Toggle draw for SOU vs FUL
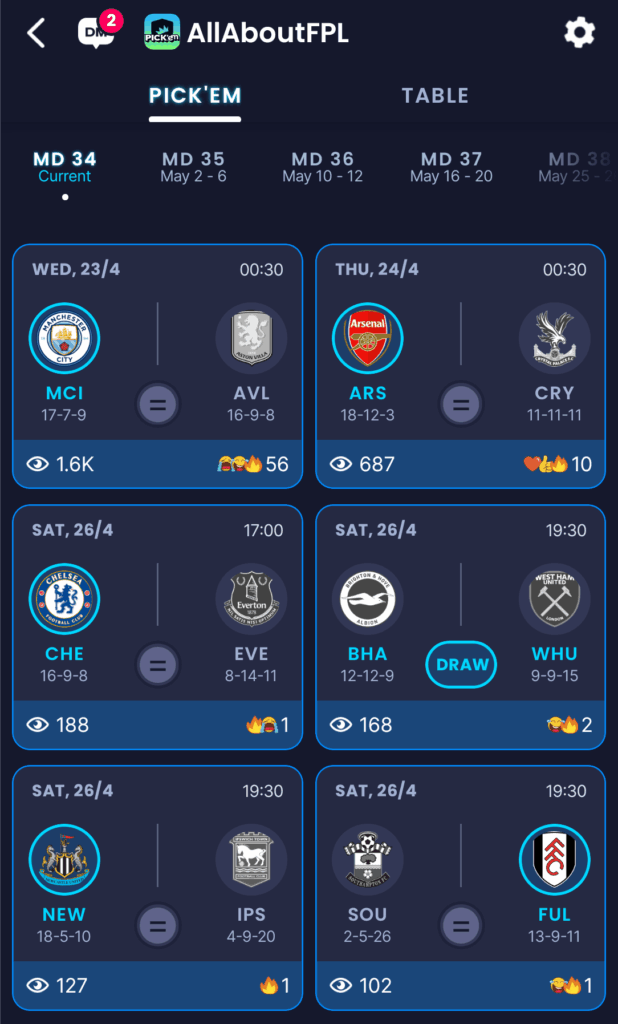 click(x=461, y=925)
